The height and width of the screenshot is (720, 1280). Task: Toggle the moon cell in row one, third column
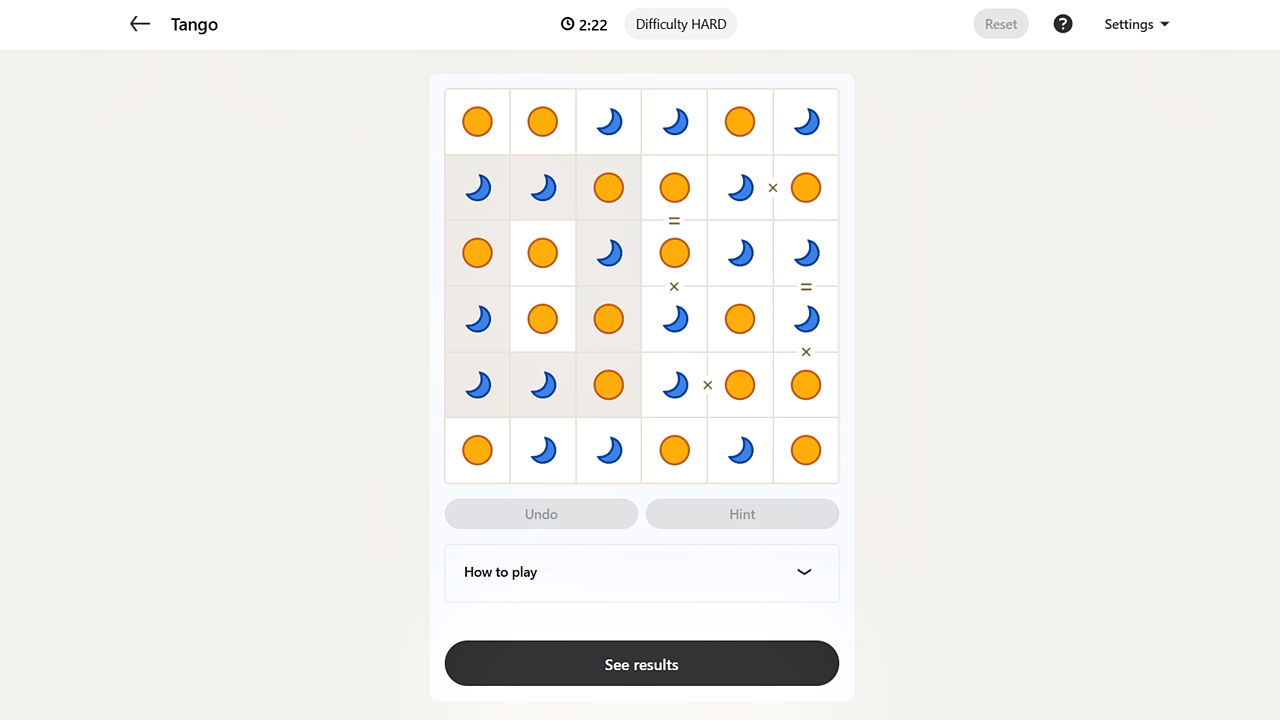[x=608, y=122]
